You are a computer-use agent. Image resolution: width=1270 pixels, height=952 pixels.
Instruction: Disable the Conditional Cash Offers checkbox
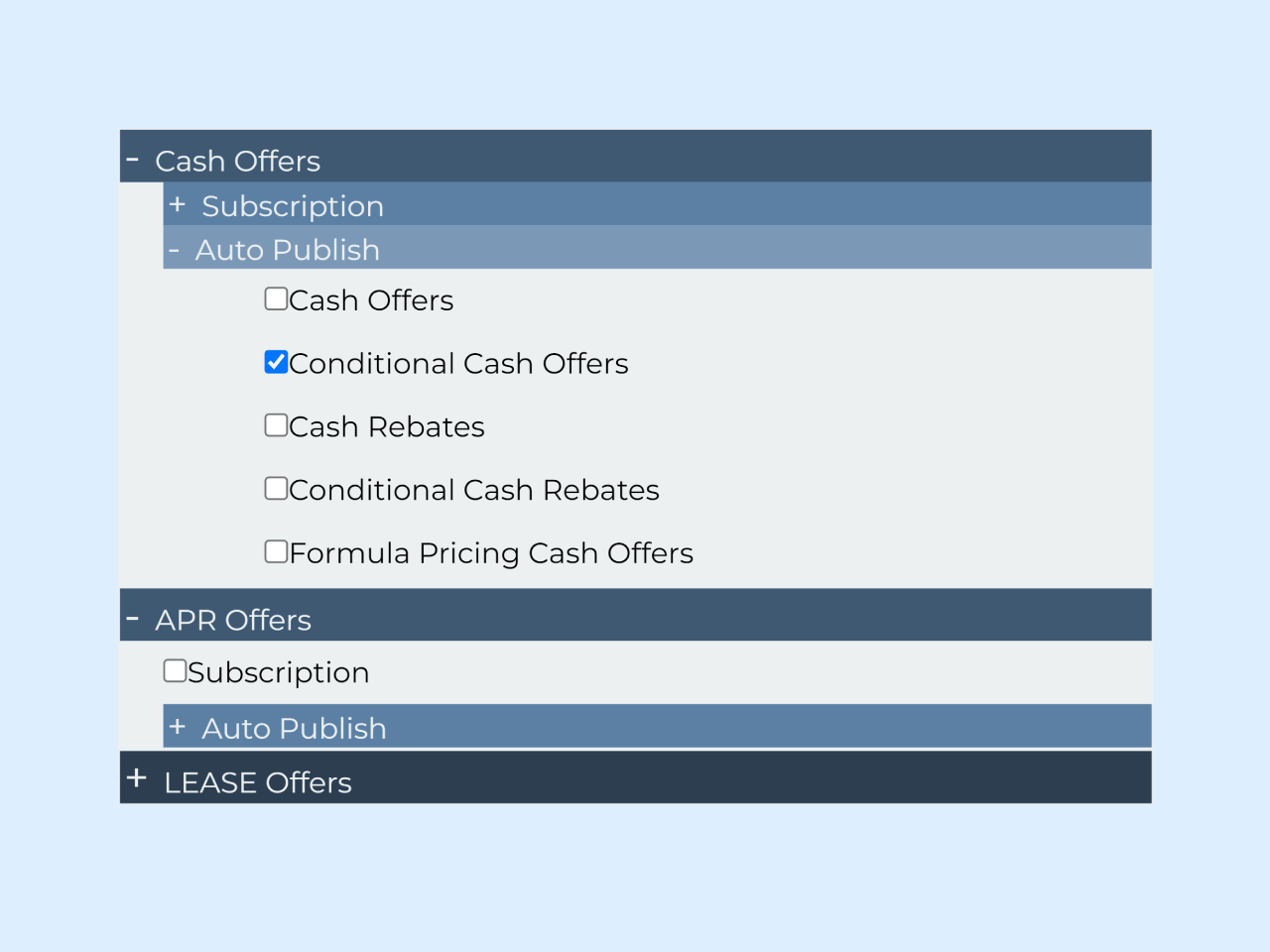click(276, 362)
